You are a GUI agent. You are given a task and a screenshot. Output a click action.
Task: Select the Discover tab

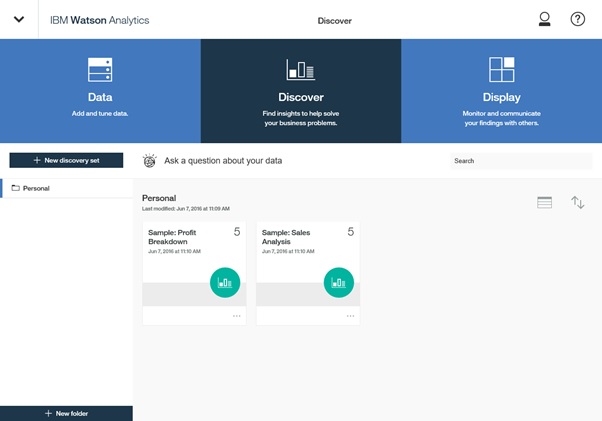301,90
